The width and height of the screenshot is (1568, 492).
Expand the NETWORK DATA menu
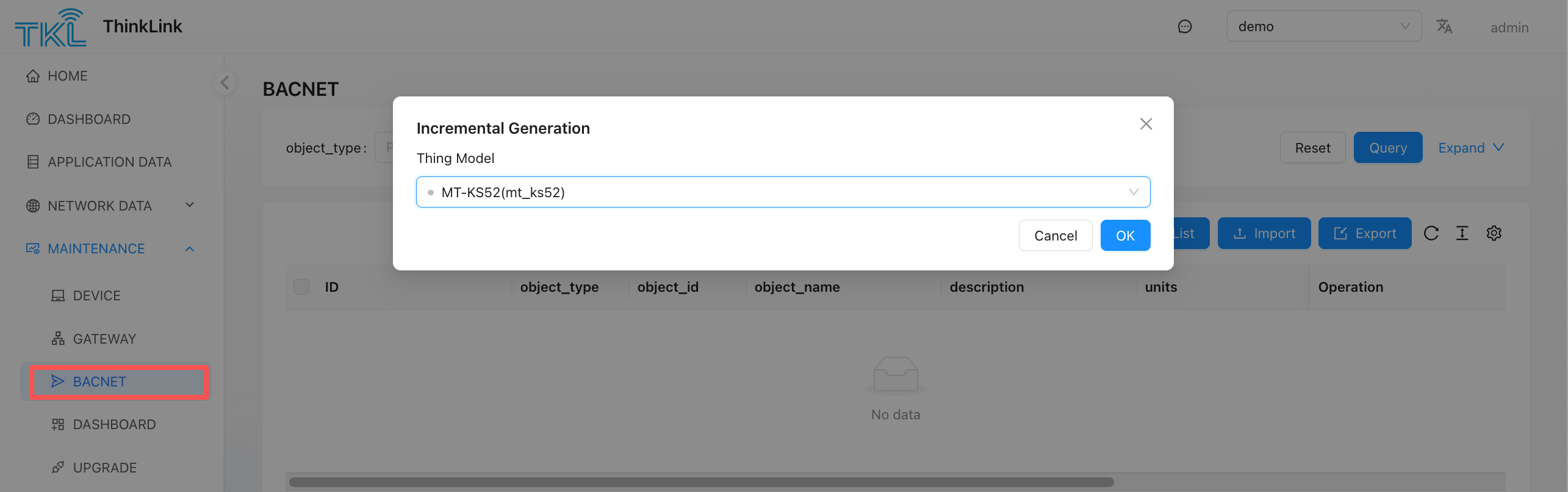(x=110, y=206)
